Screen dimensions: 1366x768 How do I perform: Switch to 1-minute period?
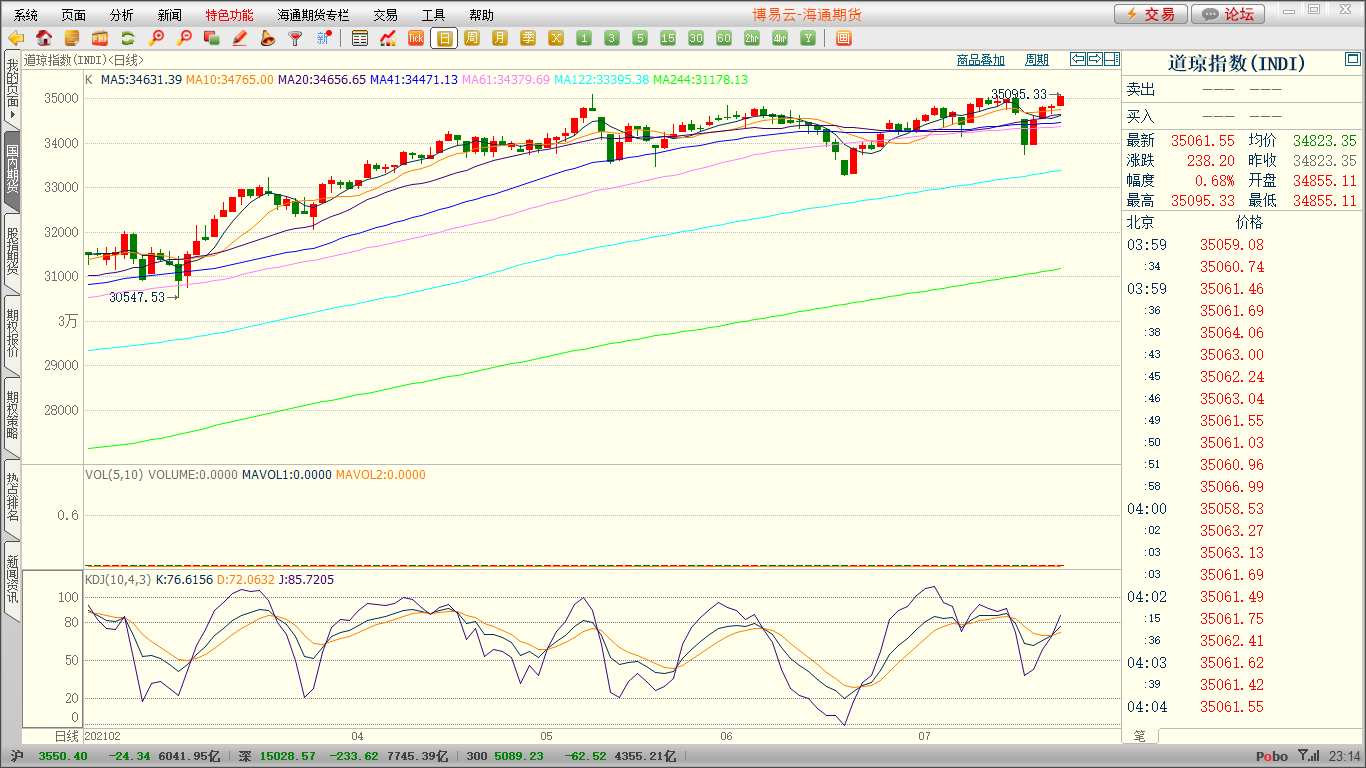pos(584,39)
